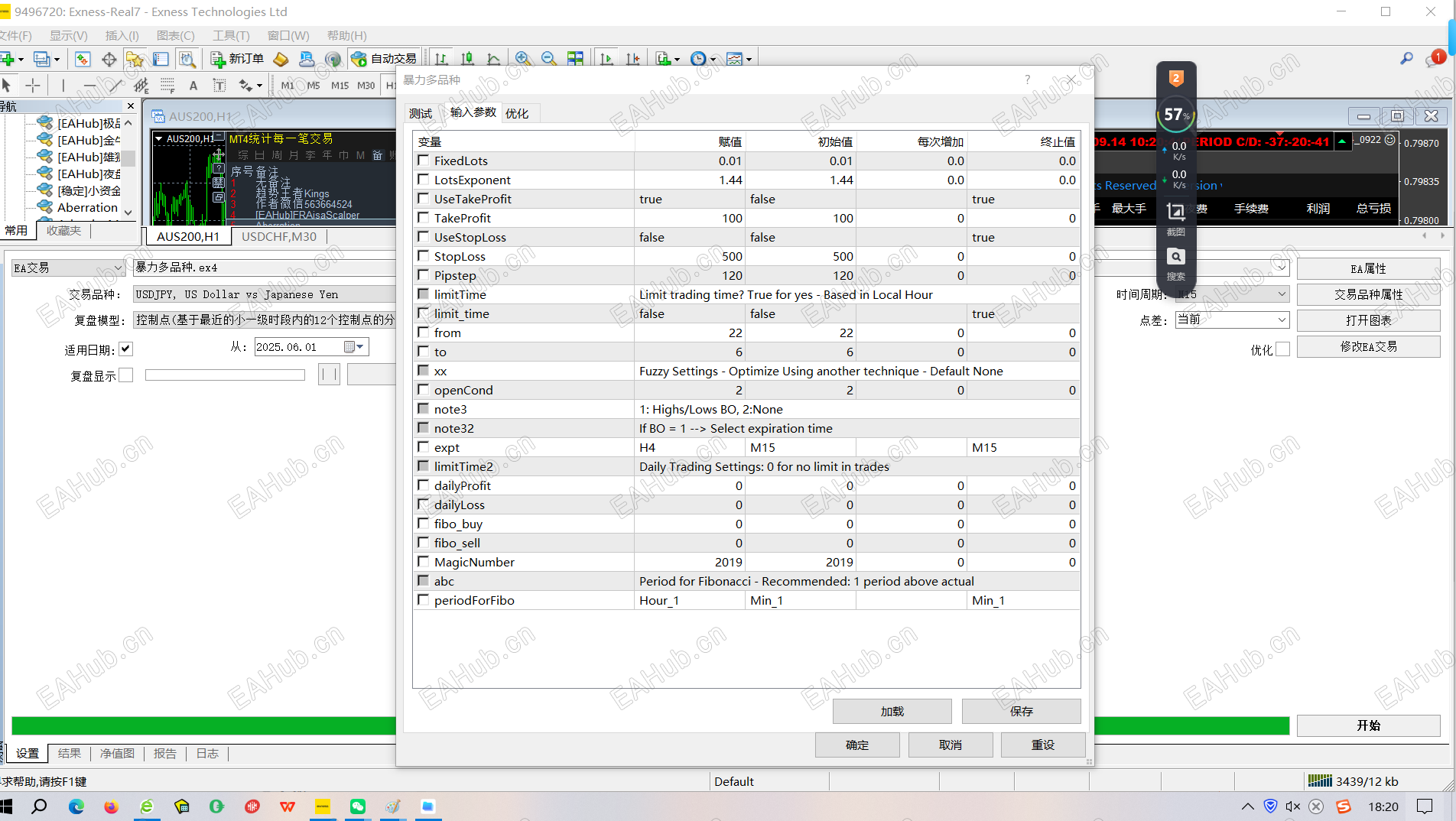Open the from-date calendar dropdown
This screenshot has width=1456, height=821.
pyautogui.click(x=355, y=347)
